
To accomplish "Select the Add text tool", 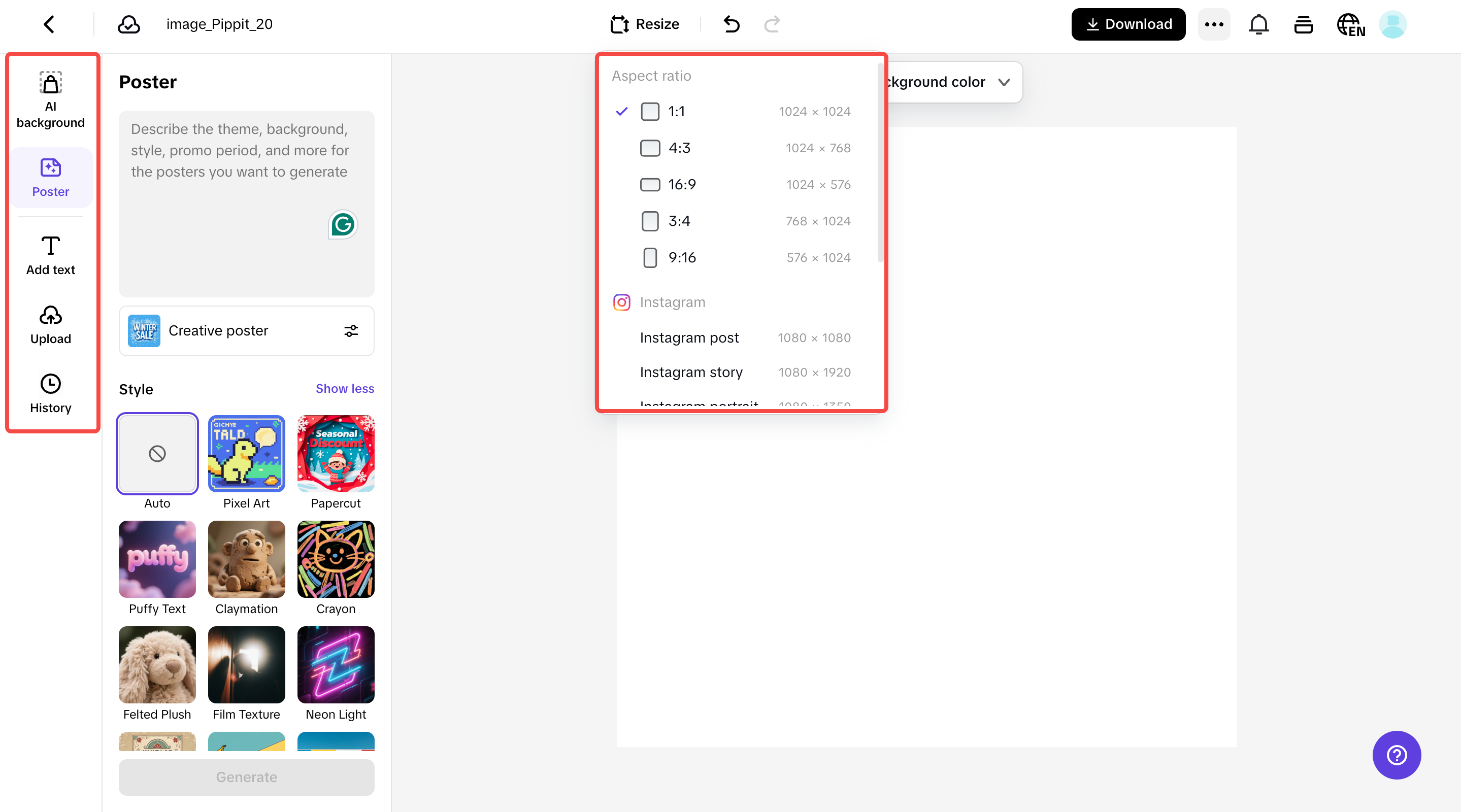I will (50, 255).
